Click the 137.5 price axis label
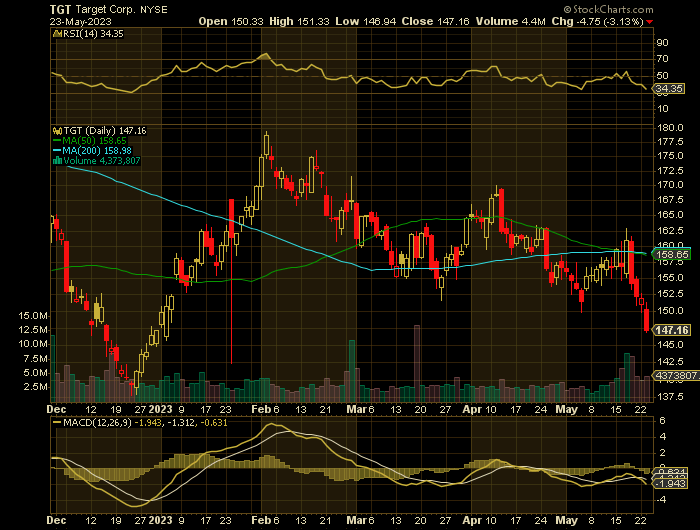 (x=671, y=396)
